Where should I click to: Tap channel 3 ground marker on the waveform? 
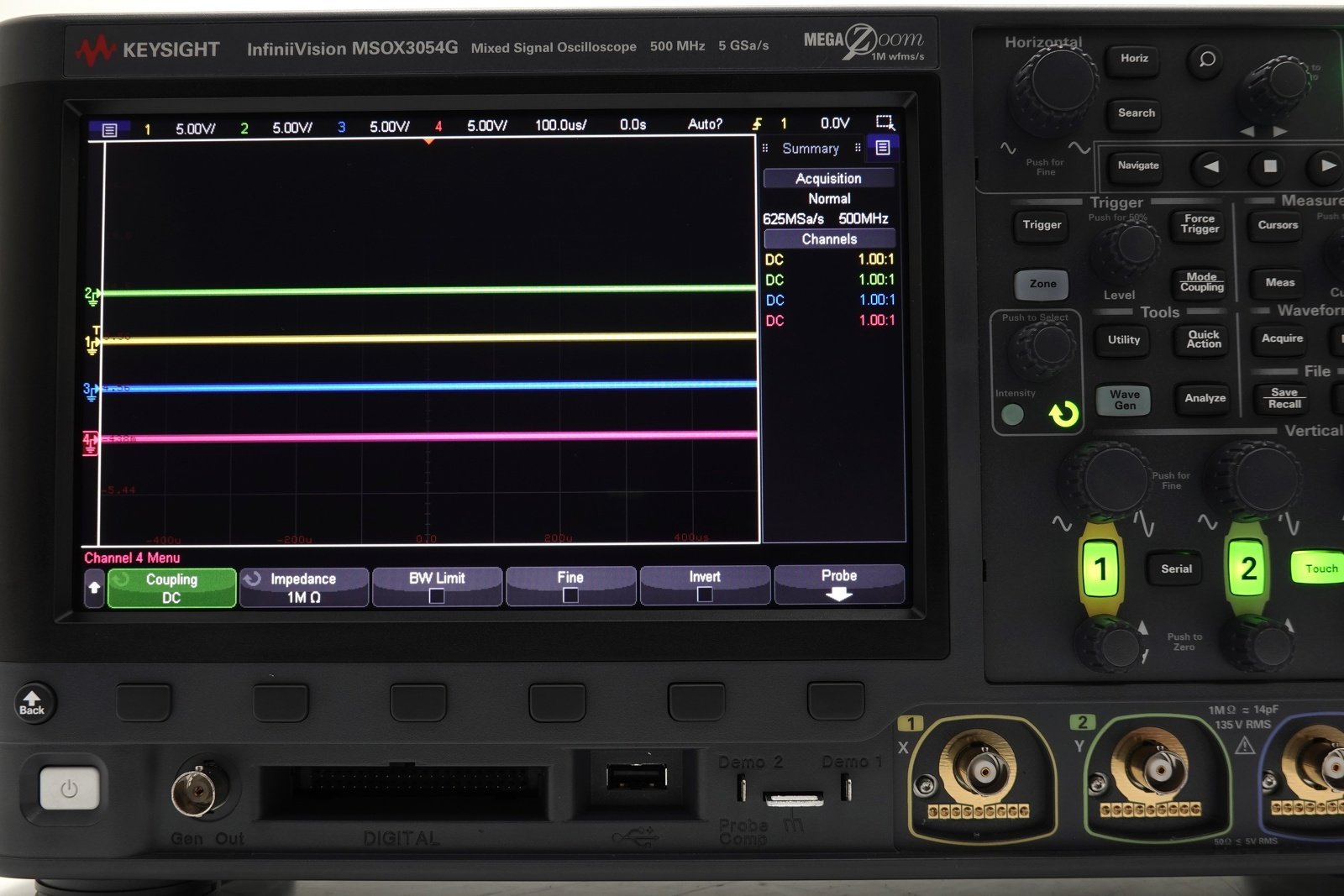[x=90, y=391]
